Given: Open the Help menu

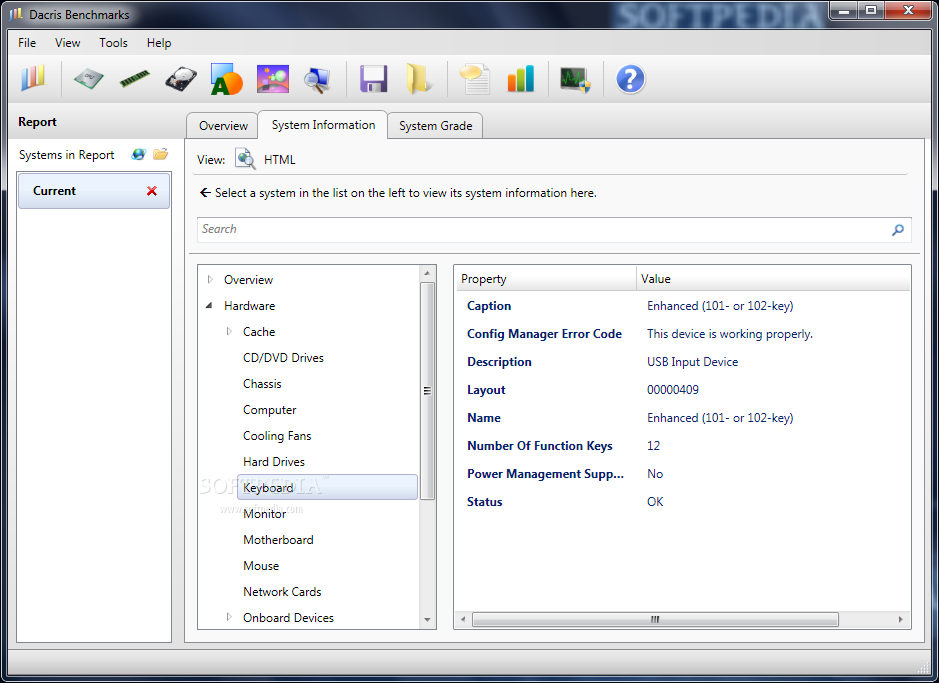Looking at the screenshot, I should click(159, 43).
